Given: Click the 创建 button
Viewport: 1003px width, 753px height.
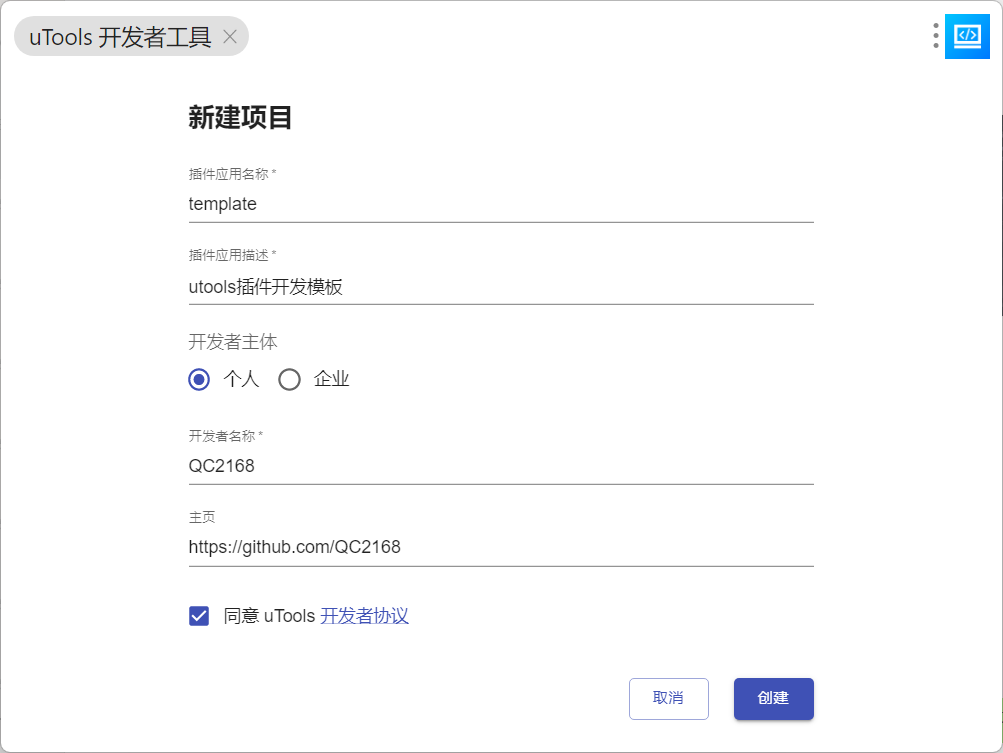Looking at the screenshot, I should point(773,699).
